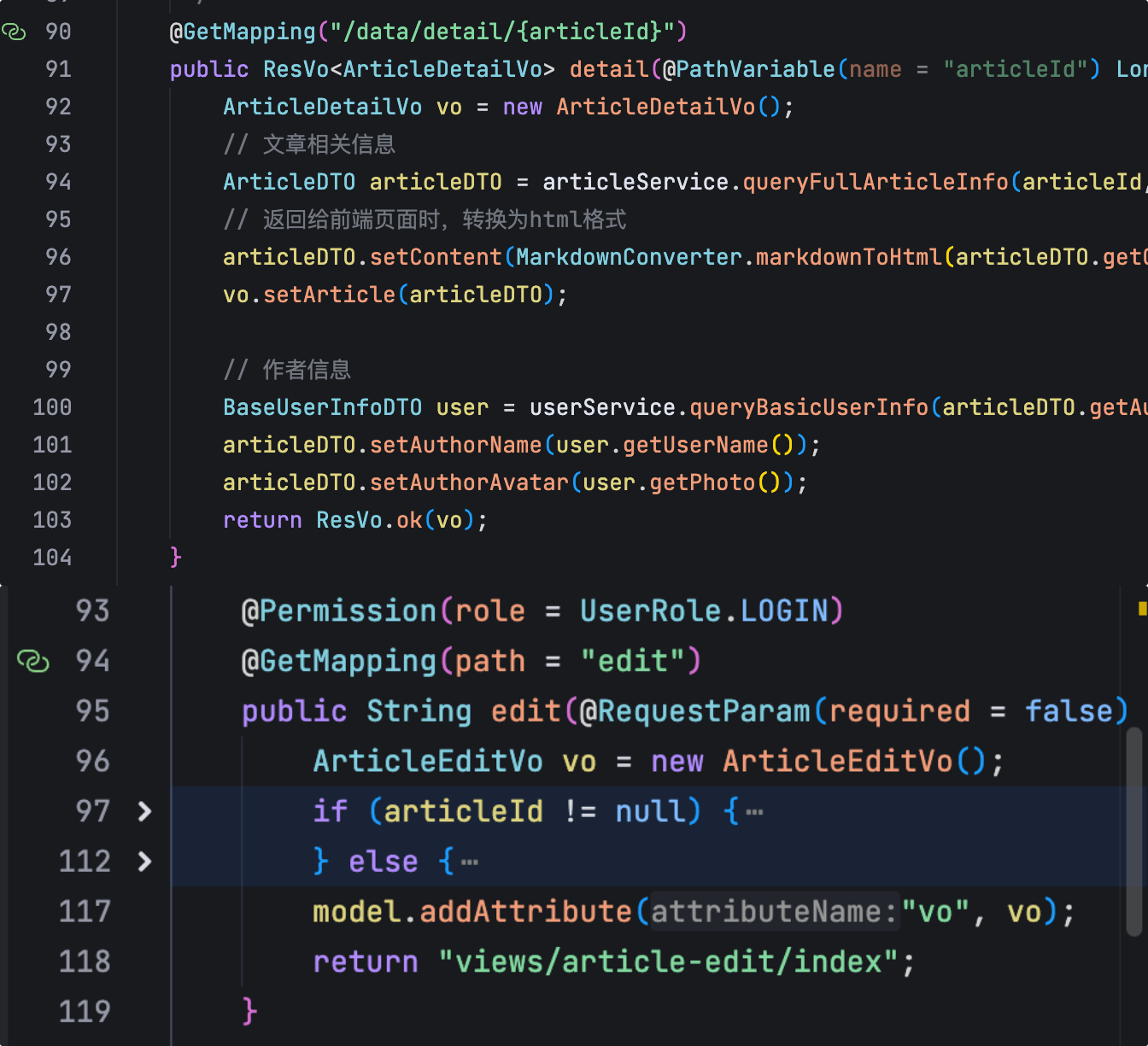This screenshot has width=1148, height=1046.
Task: Click the "views/article-edit/index" return string
Action: (668, 962)
